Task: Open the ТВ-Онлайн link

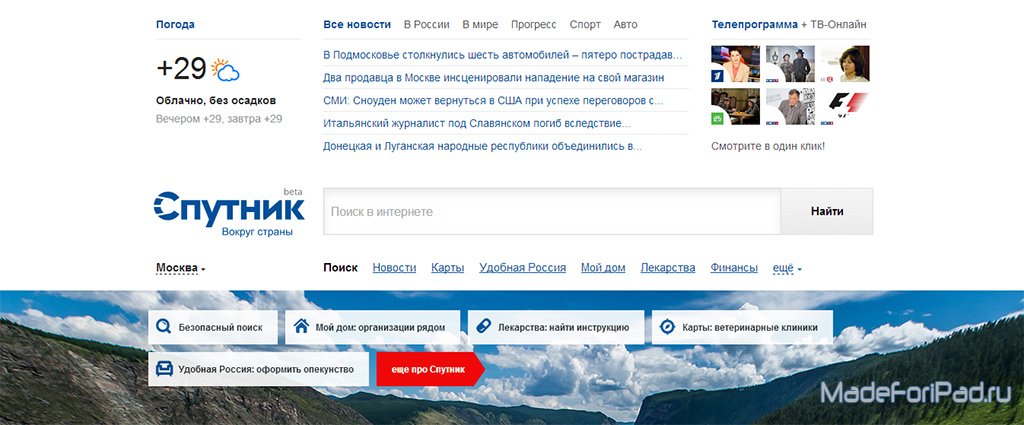Action: click(839, 25)
